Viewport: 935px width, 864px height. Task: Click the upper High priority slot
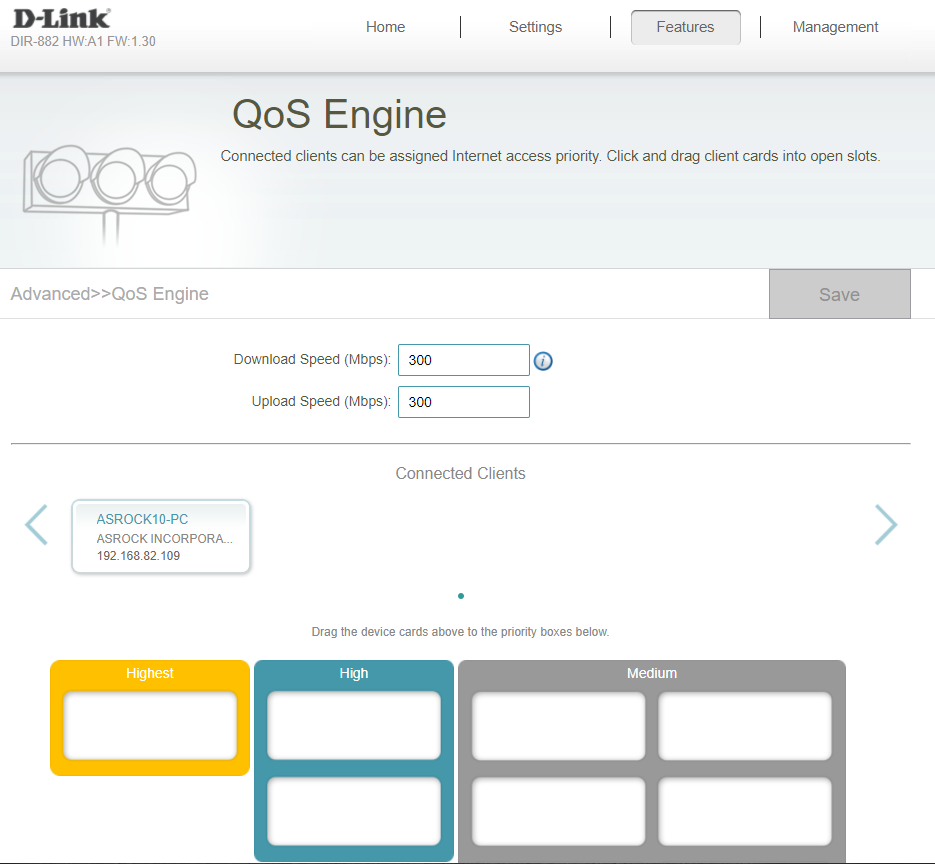pos(354,725)
